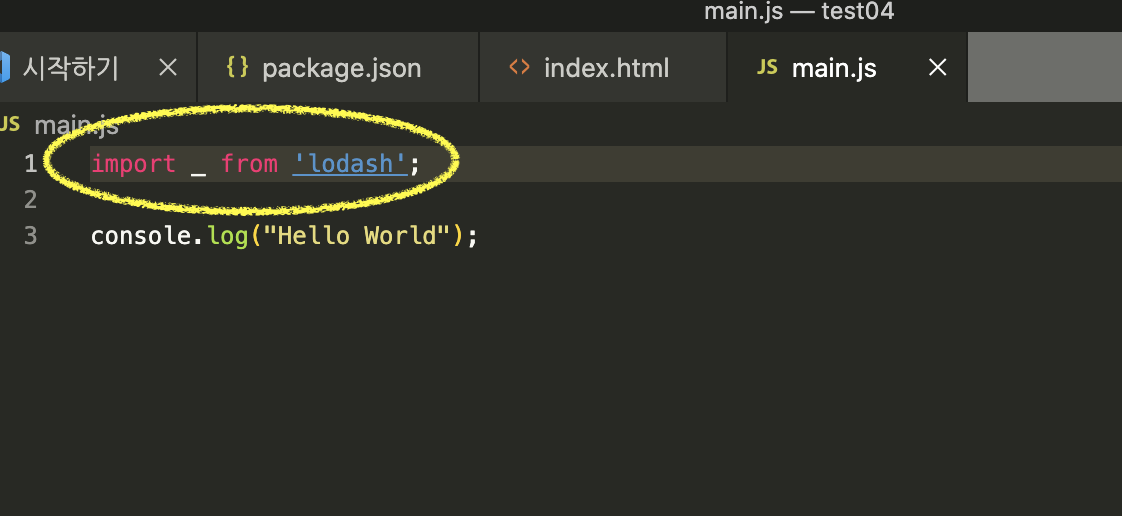Click the "Hello World" string
The width and height of the screenshot is (1122, 516).
[x=357, y=235]
